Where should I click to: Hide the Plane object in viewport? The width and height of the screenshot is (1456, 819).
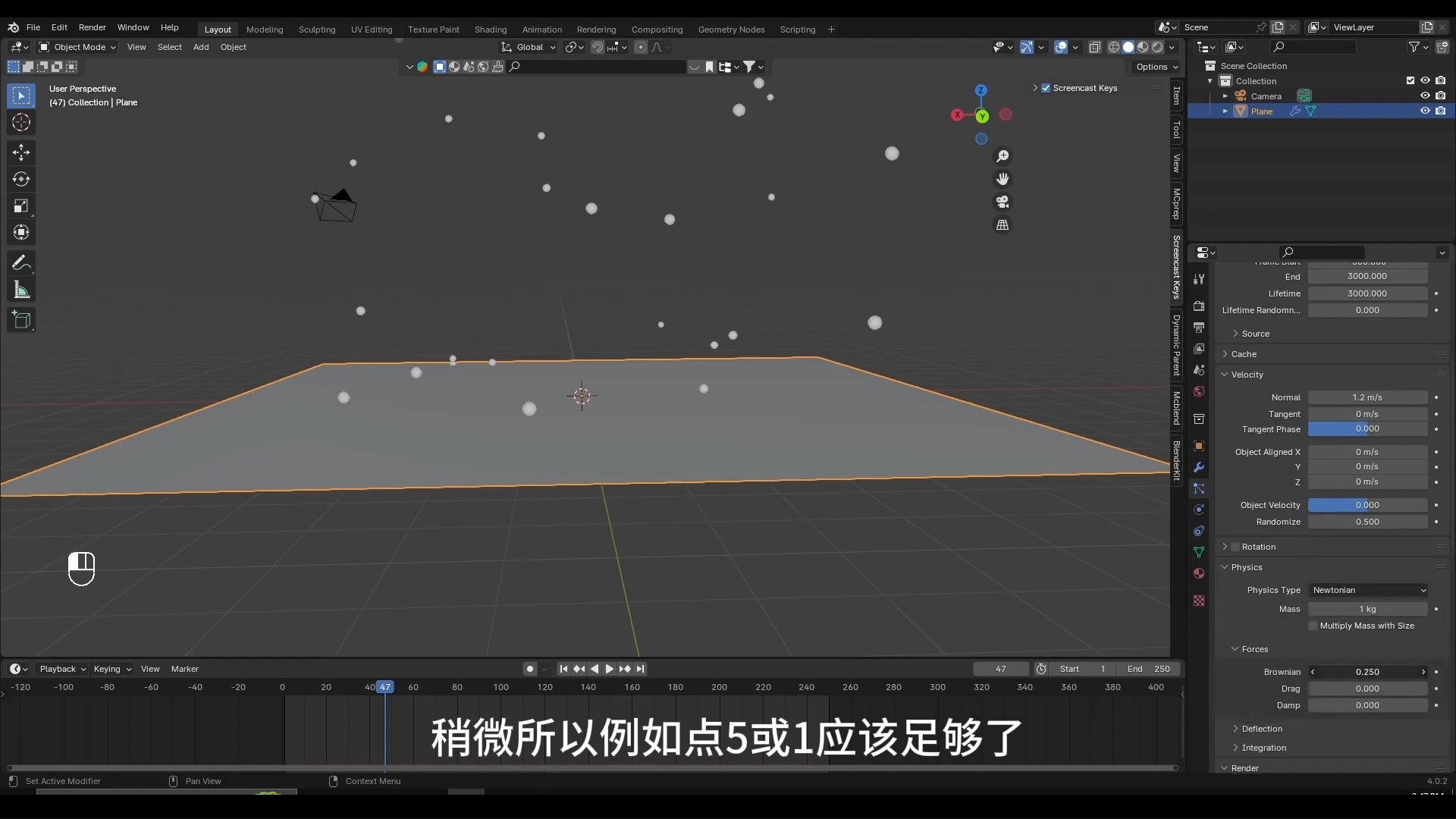coord(1425,111)
